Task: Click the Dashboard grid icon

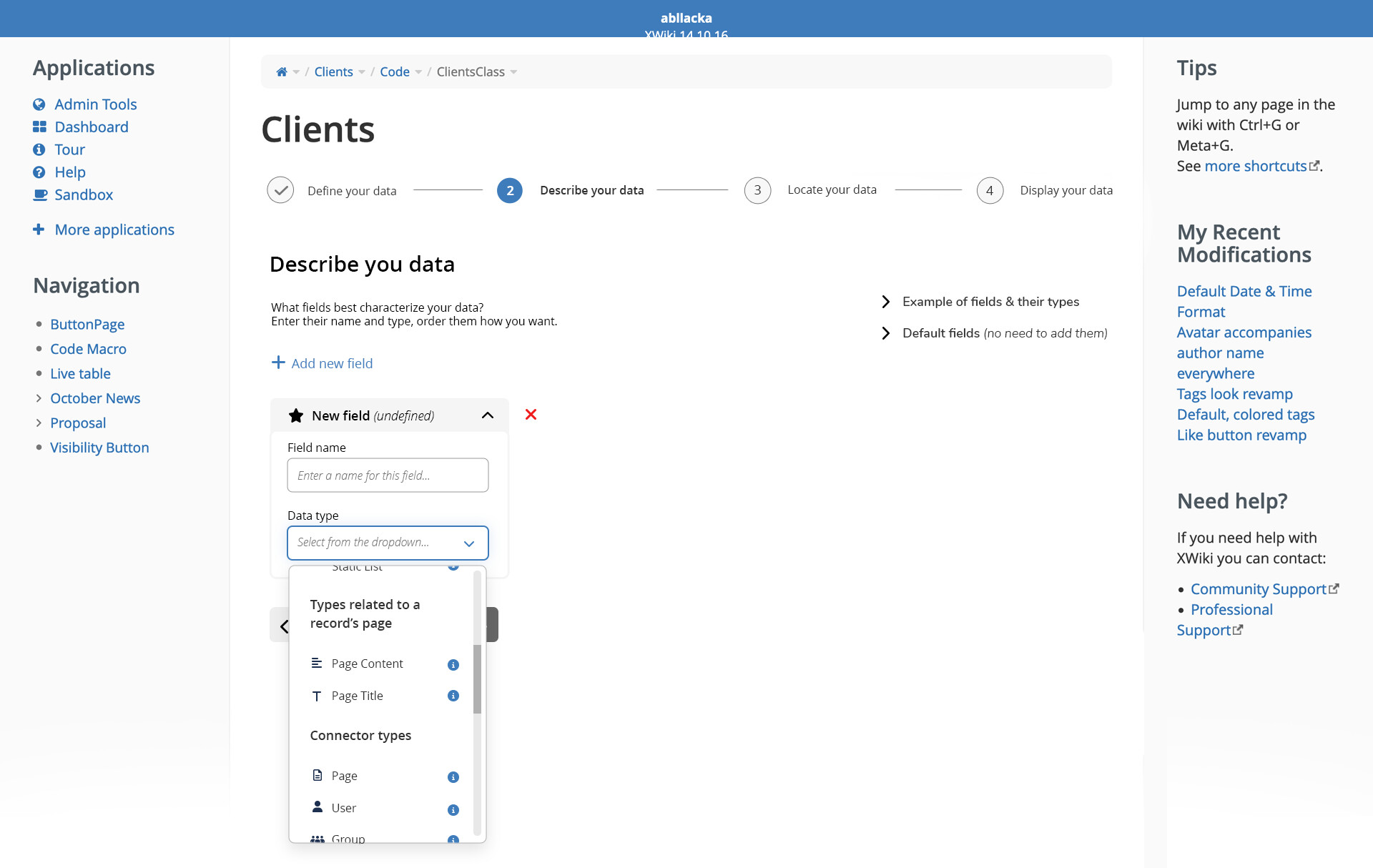Action: [x=39, y=127]
